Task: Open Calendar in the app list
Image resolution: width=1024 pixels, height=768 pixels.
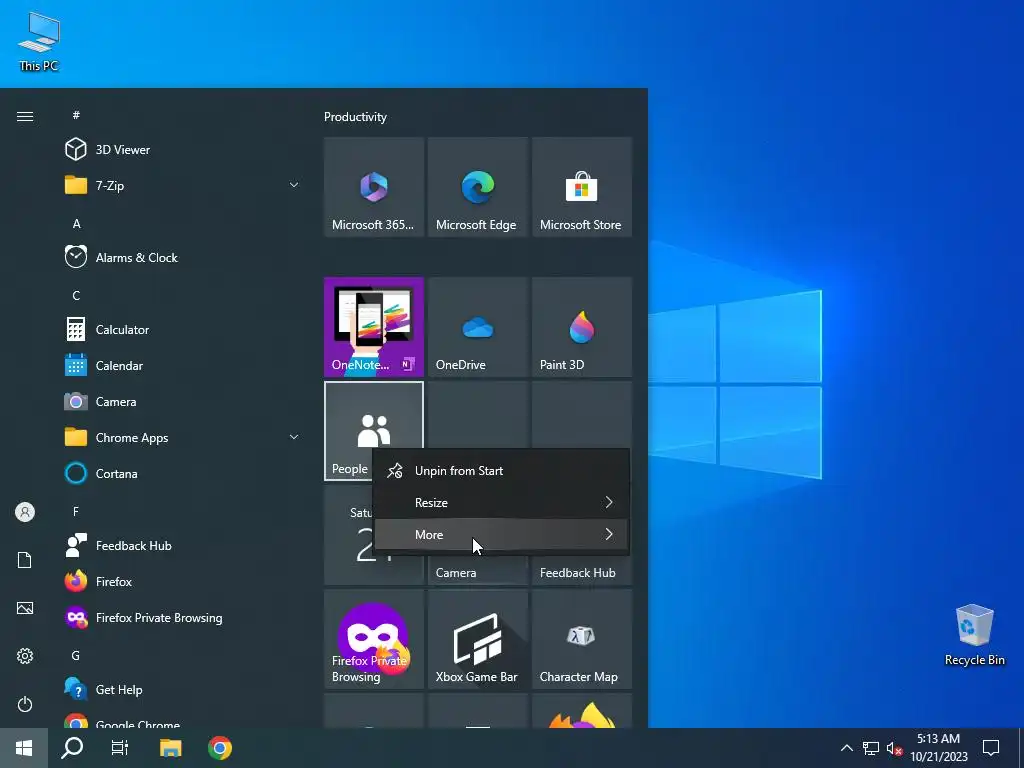Action: 182,366
